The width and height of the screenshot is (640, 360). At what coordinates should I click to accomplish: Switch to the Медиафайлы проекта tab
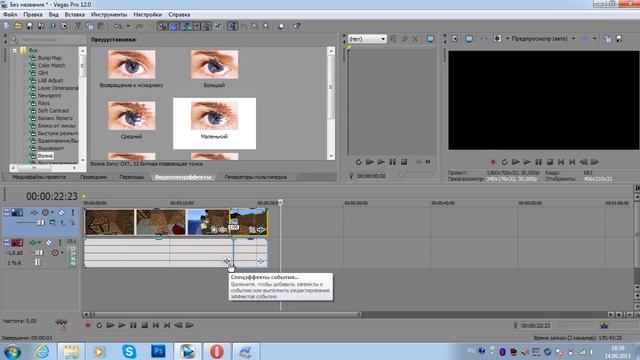coord(39,177)
